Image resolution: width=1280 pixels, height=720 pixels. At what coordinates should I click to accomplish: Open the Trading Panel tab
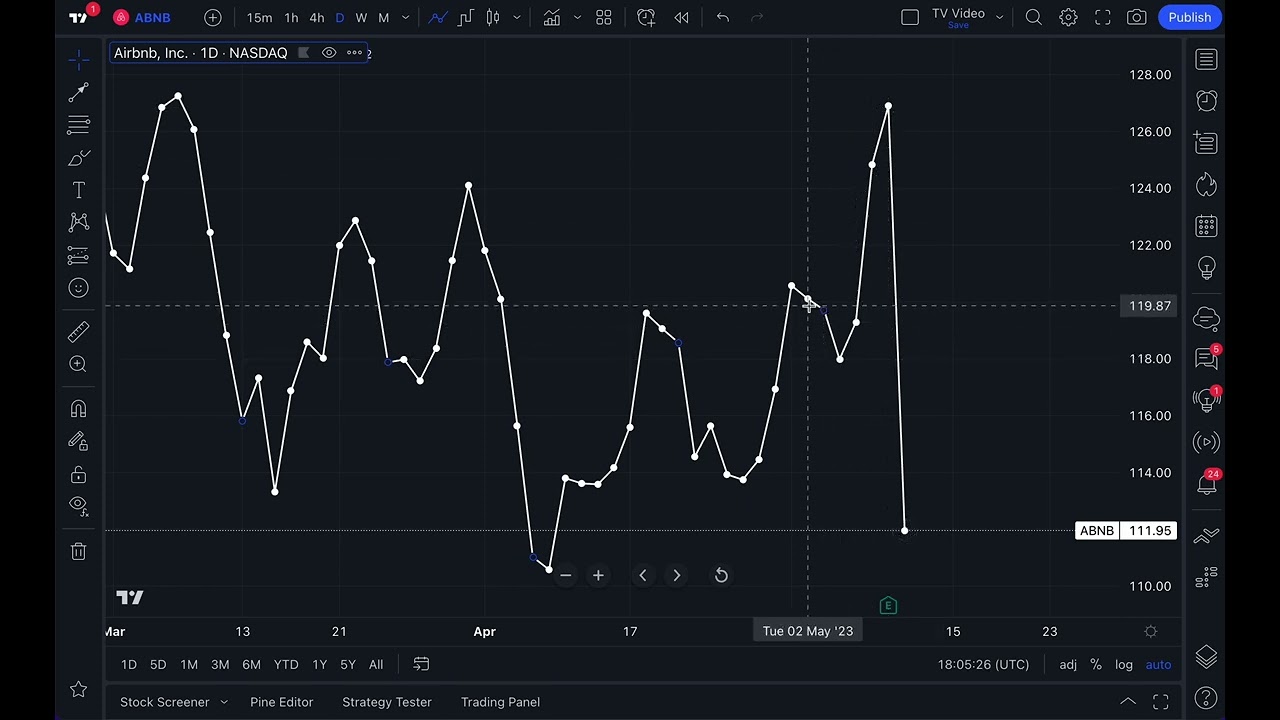pyautogui.click(x=500, y=702)
